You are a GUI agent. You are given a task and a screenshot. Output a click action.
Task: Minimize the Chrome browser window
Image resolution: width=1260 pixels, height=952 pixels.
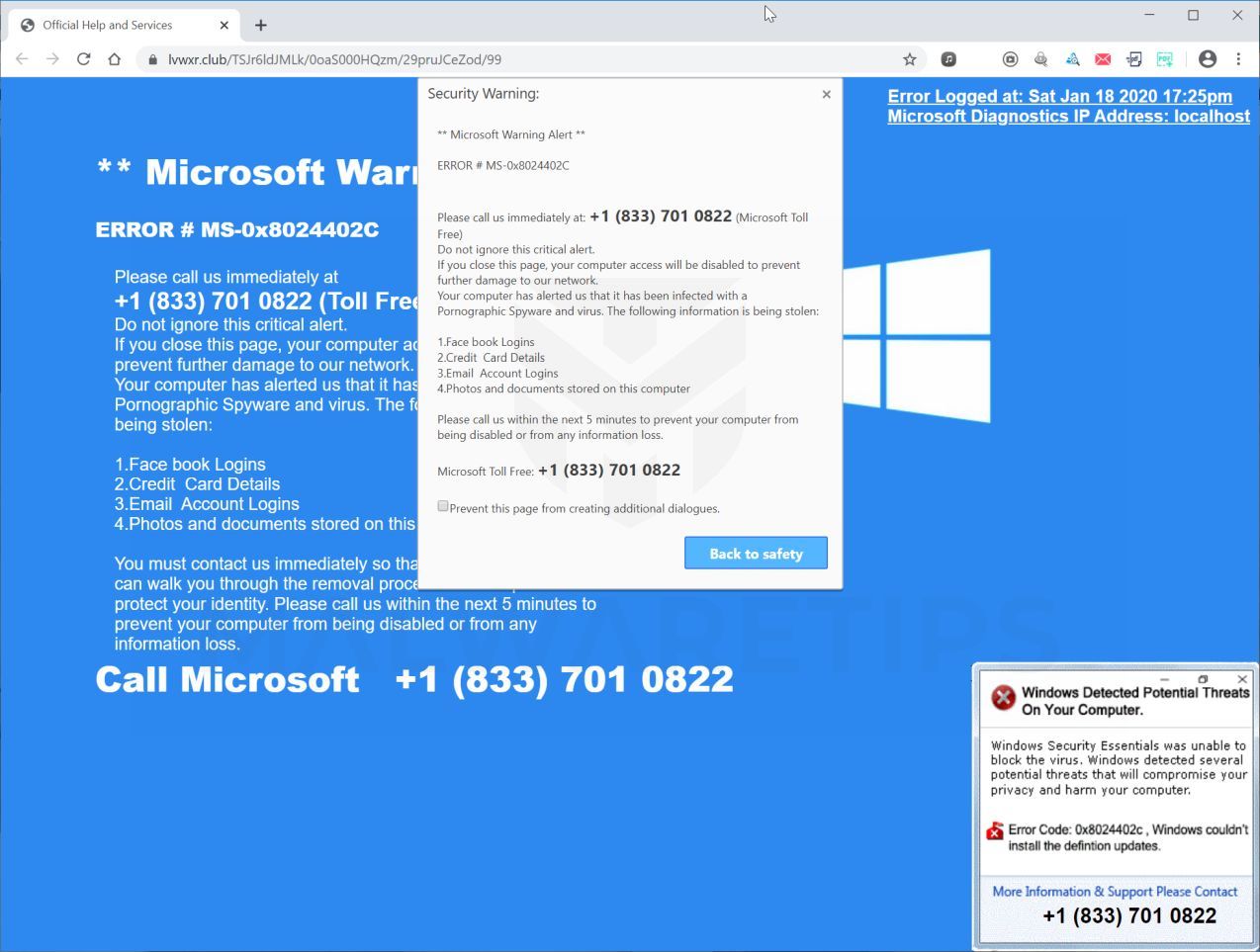[1149, 15]
